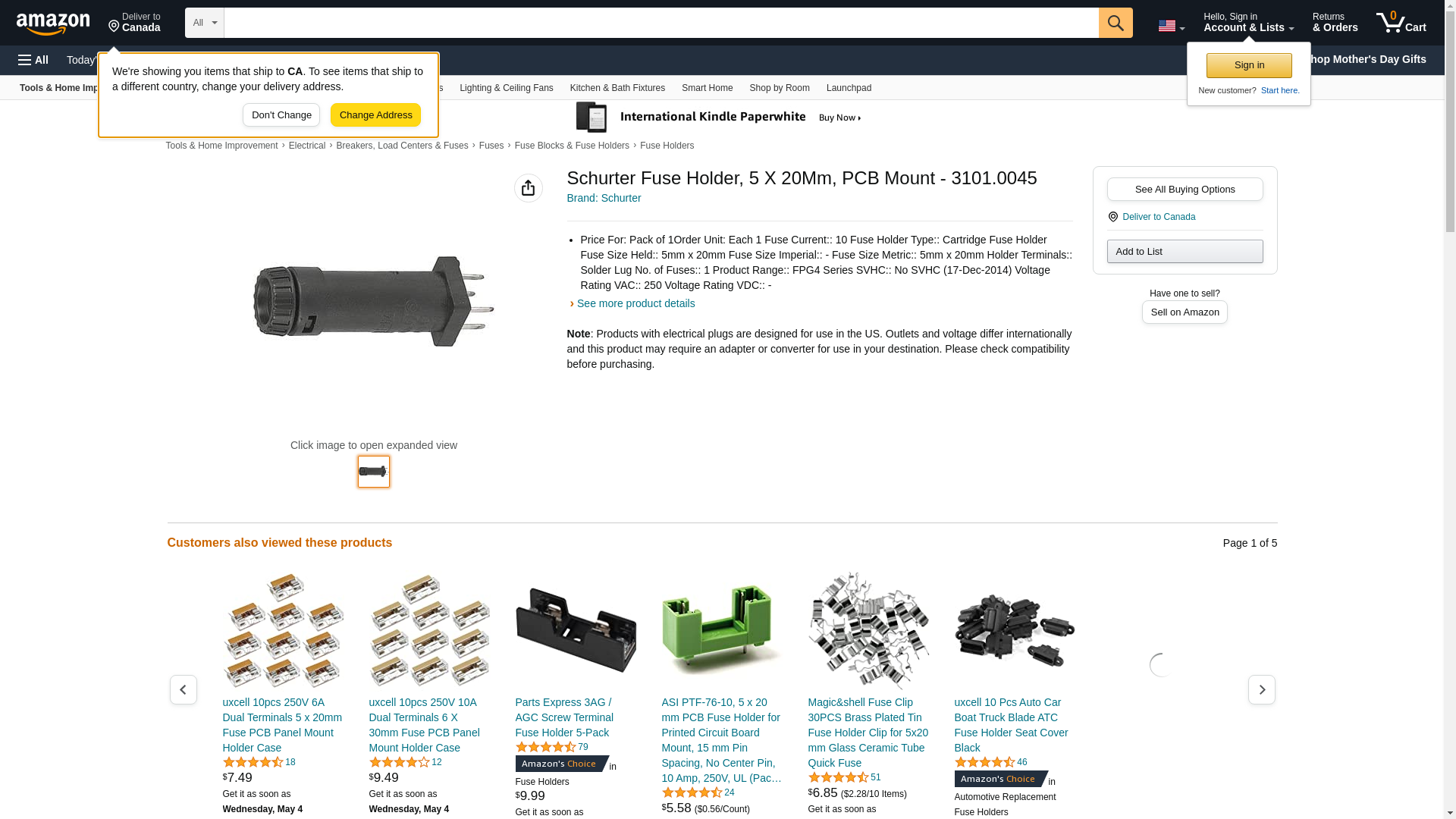Click the US flag language selector

[x=1170, y=27]
